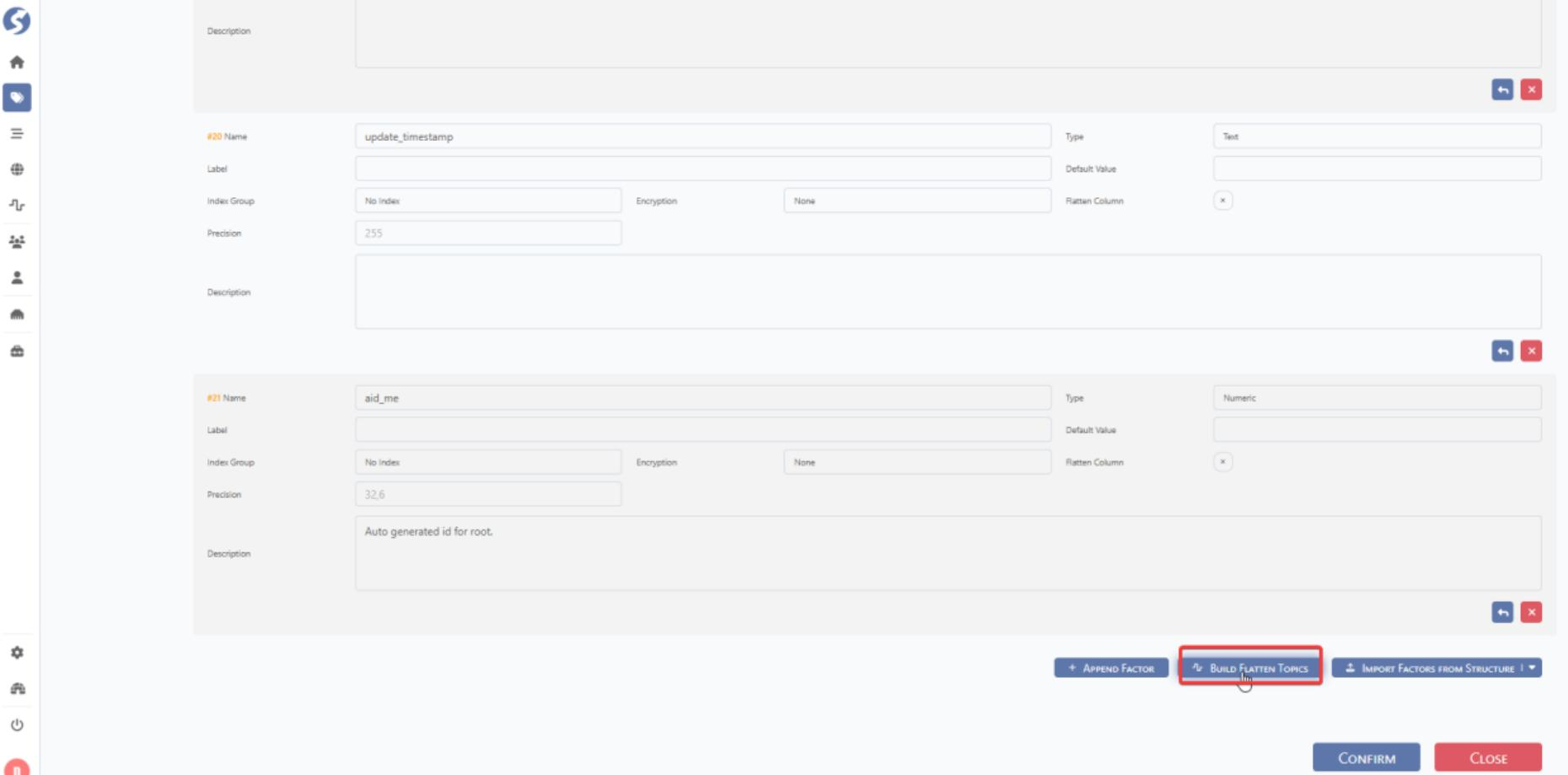Open the user groups sidebar icon
The width and height of the screenshot is (1568, 775).
17,242
